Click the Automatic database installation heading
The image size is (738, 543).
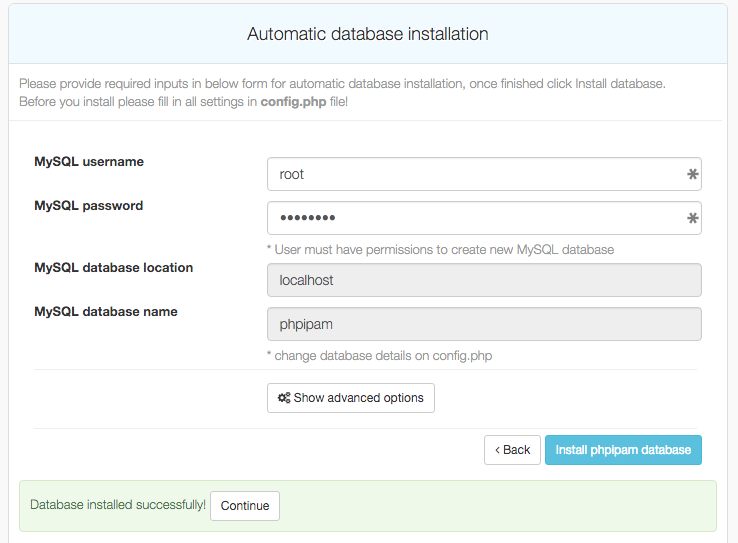[368, 34]
